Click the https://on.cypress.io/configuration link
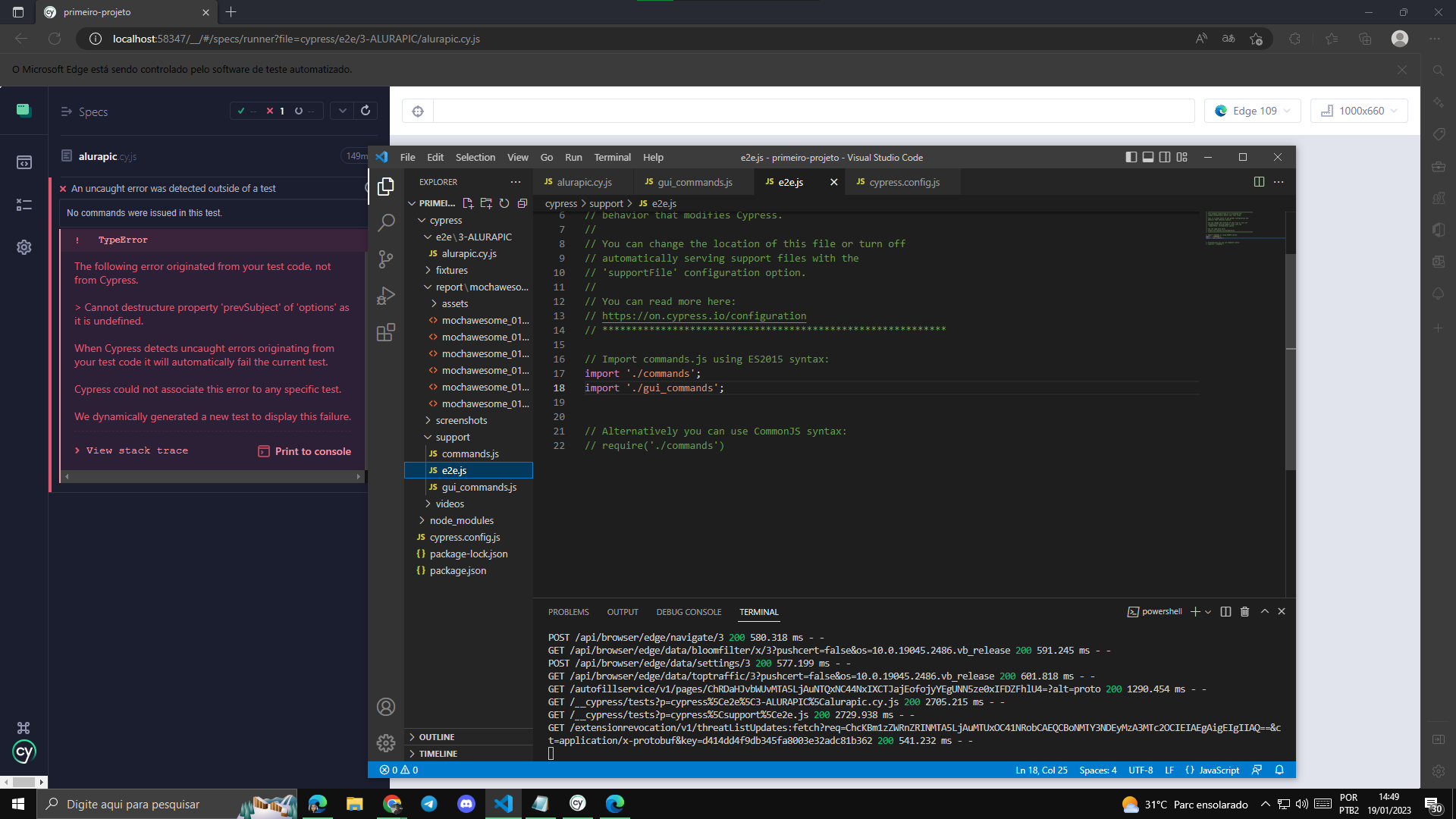1456x819 pixels. coord(704,316)
